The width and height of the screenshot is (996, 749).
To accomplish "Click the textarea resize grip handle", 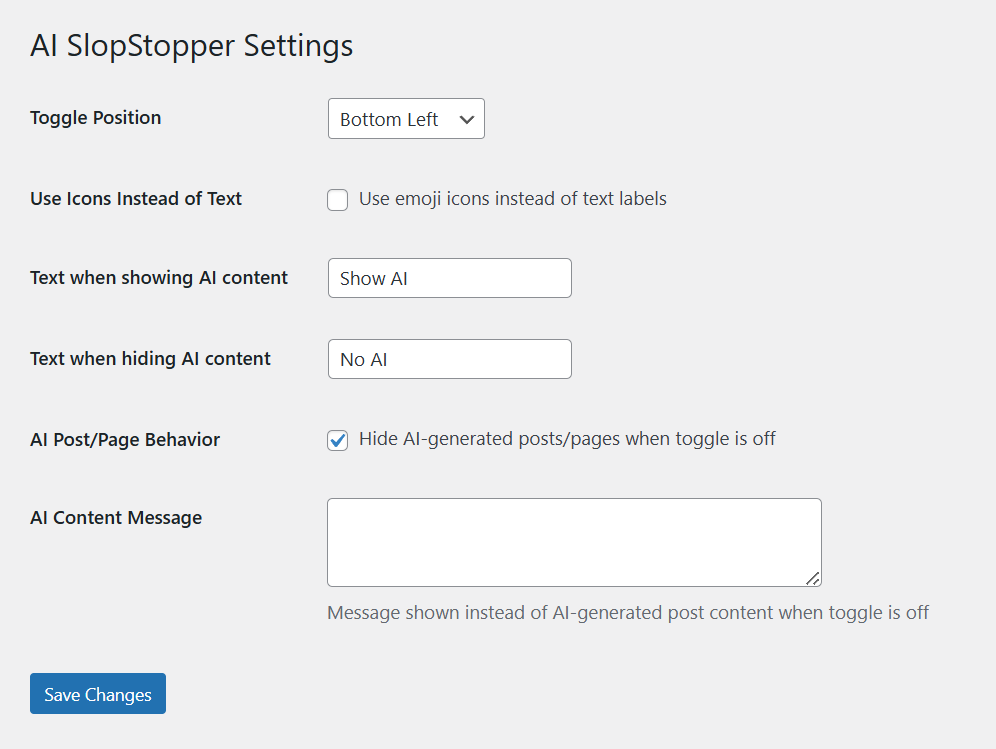I will point(813,578).
